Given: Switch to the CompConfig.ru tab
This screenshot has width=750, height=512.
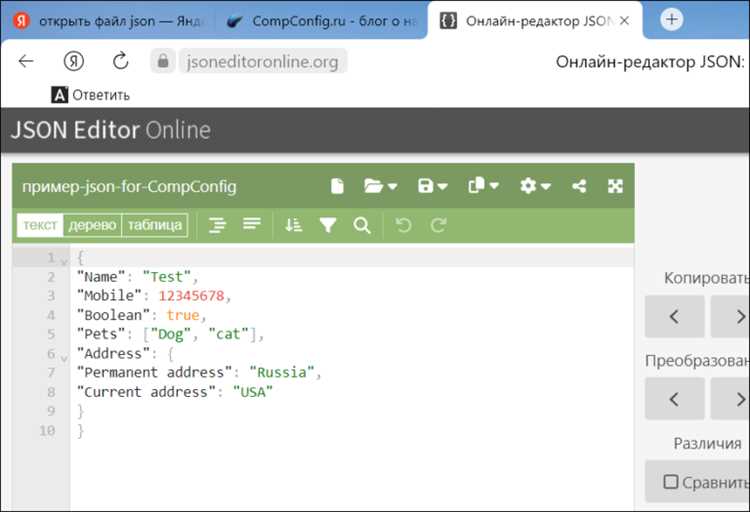Looking at the screenshot, I should [x=320, y=21].
